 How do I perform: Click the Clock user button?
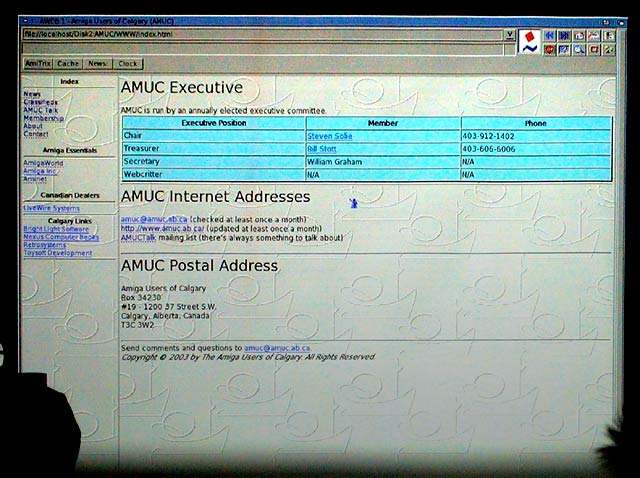pos(128,64)
